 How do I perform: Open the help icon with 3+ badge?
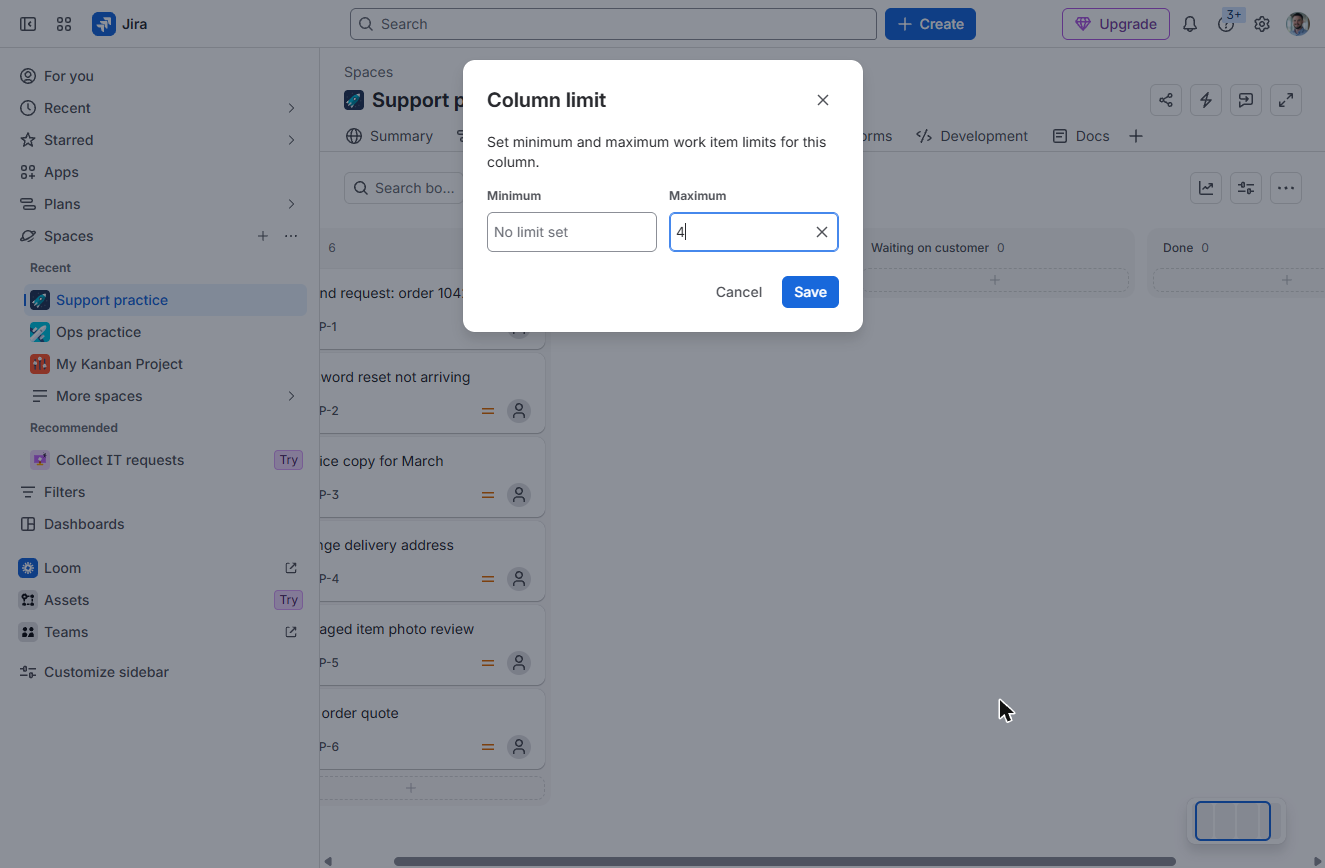pyautogui.click(x=1226, y=24)
